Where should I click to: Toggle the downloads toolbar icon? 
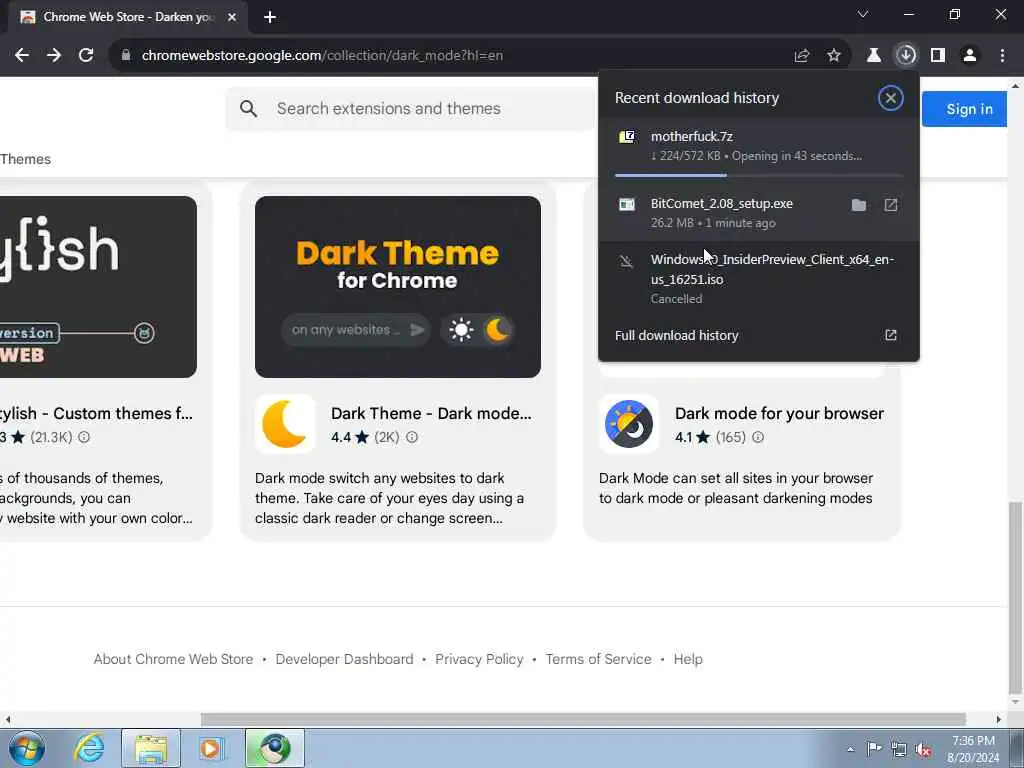point(906,56)
